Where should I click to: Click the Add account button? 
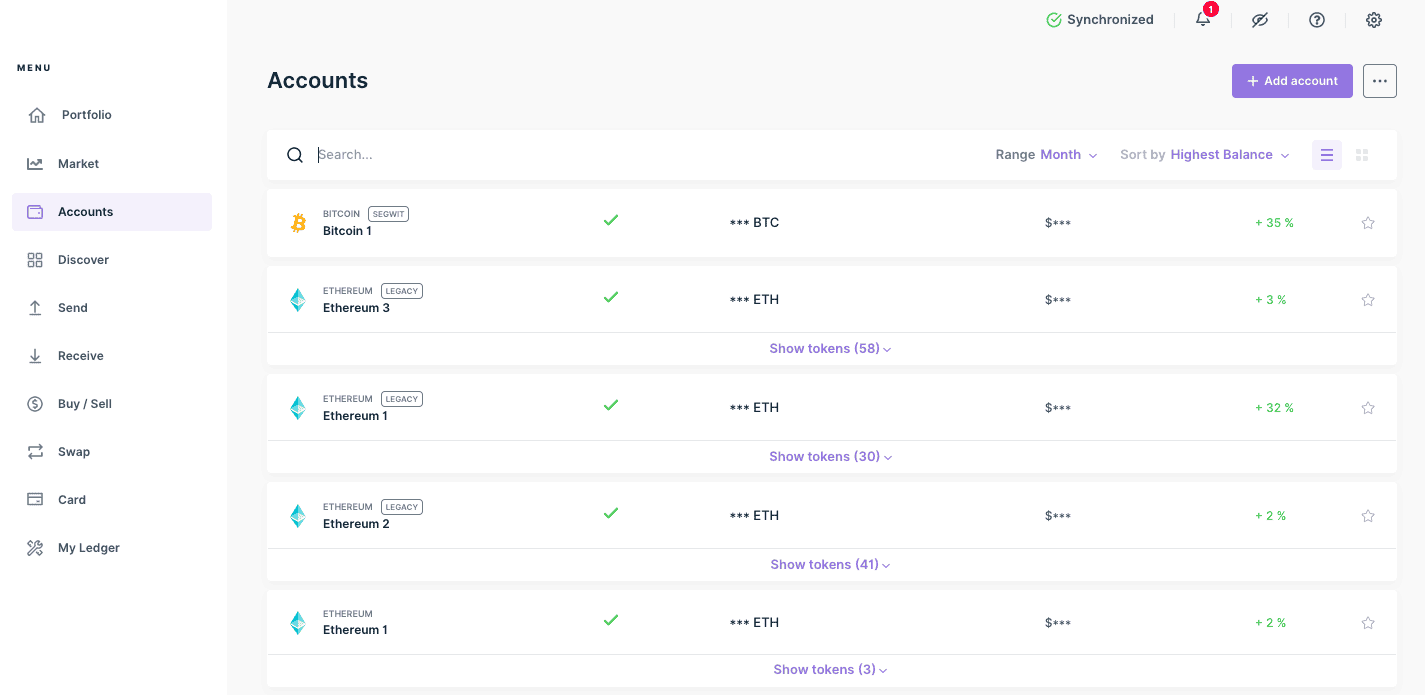click(1291, 81)
